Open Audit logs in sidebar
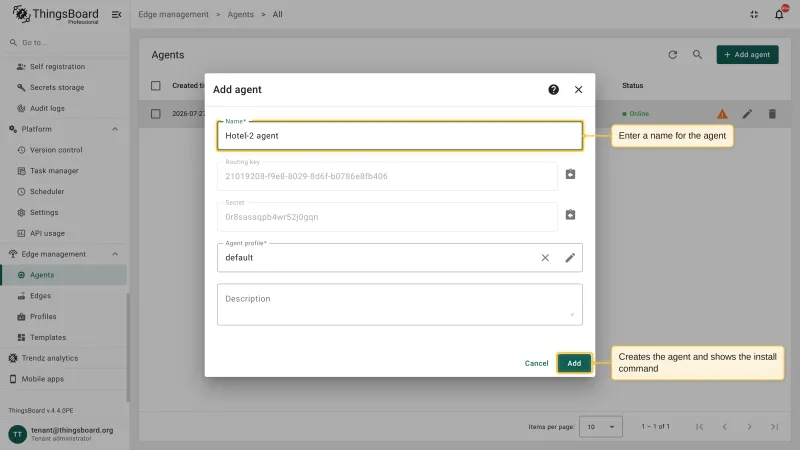 (x=47, y=108)
